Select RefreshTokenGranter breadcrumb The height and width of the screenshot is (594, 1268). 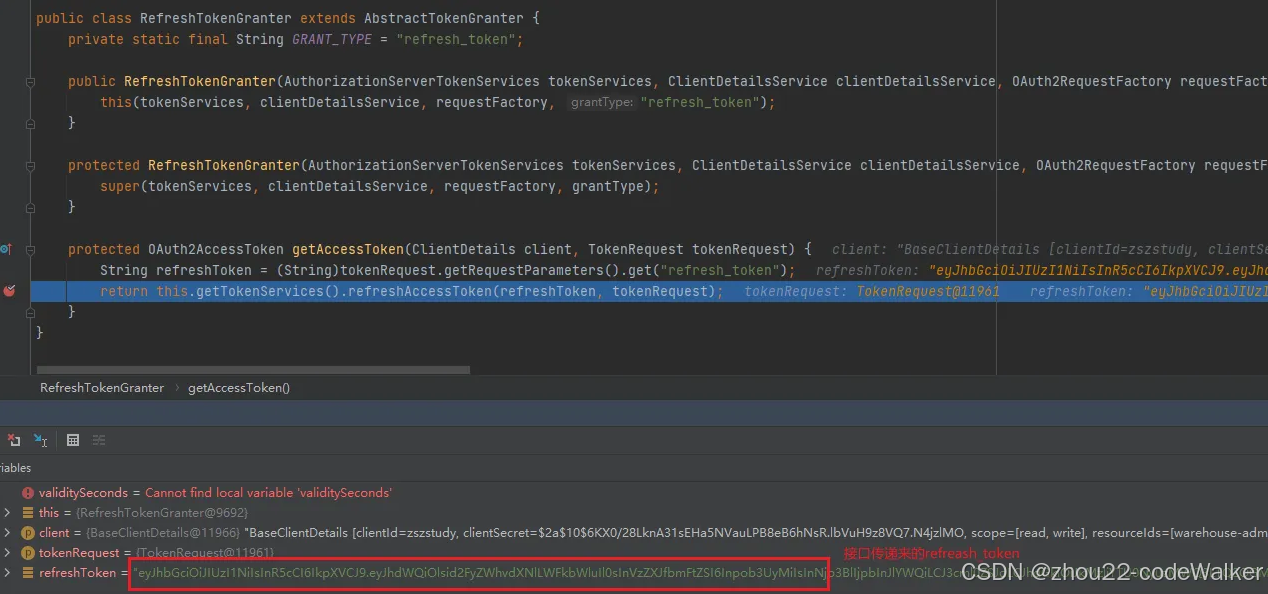pyautogui.click(x=102, y=387)
